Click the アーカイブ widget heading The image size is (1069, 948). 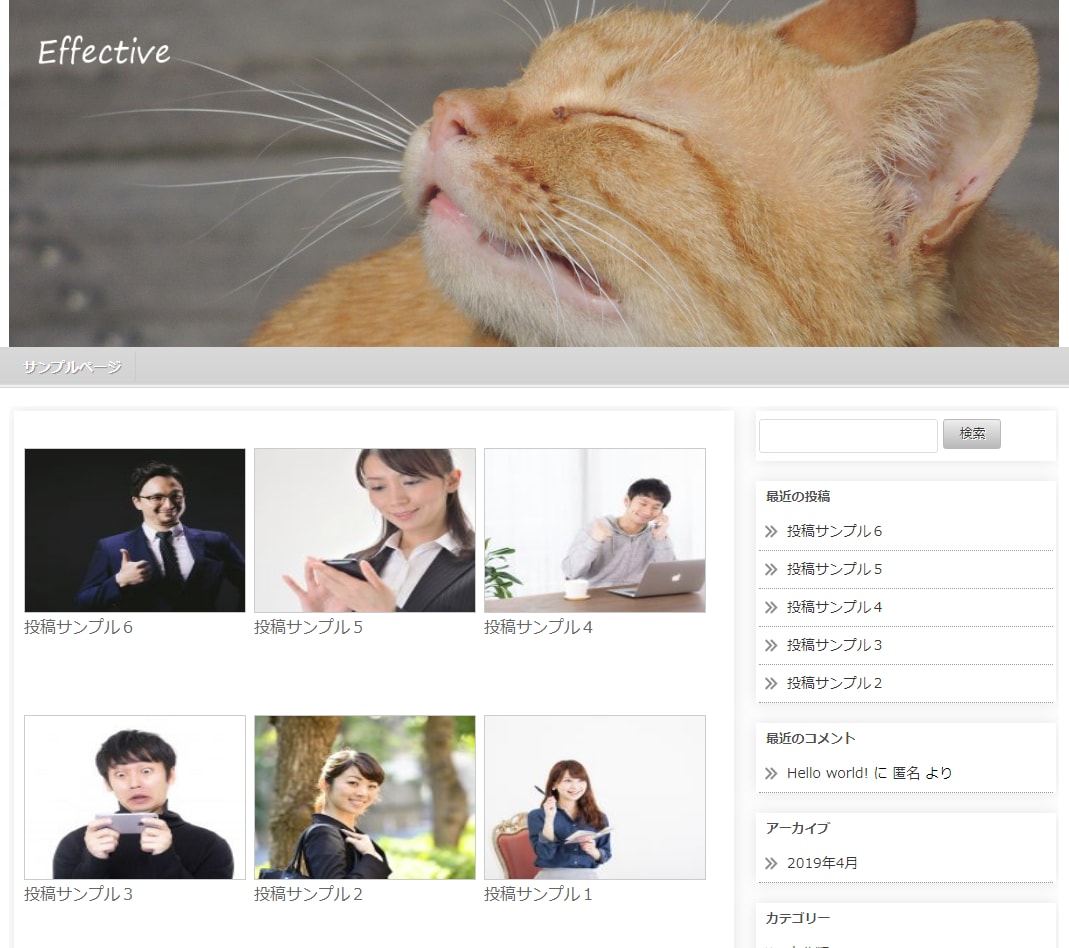(x=798, y=828)
